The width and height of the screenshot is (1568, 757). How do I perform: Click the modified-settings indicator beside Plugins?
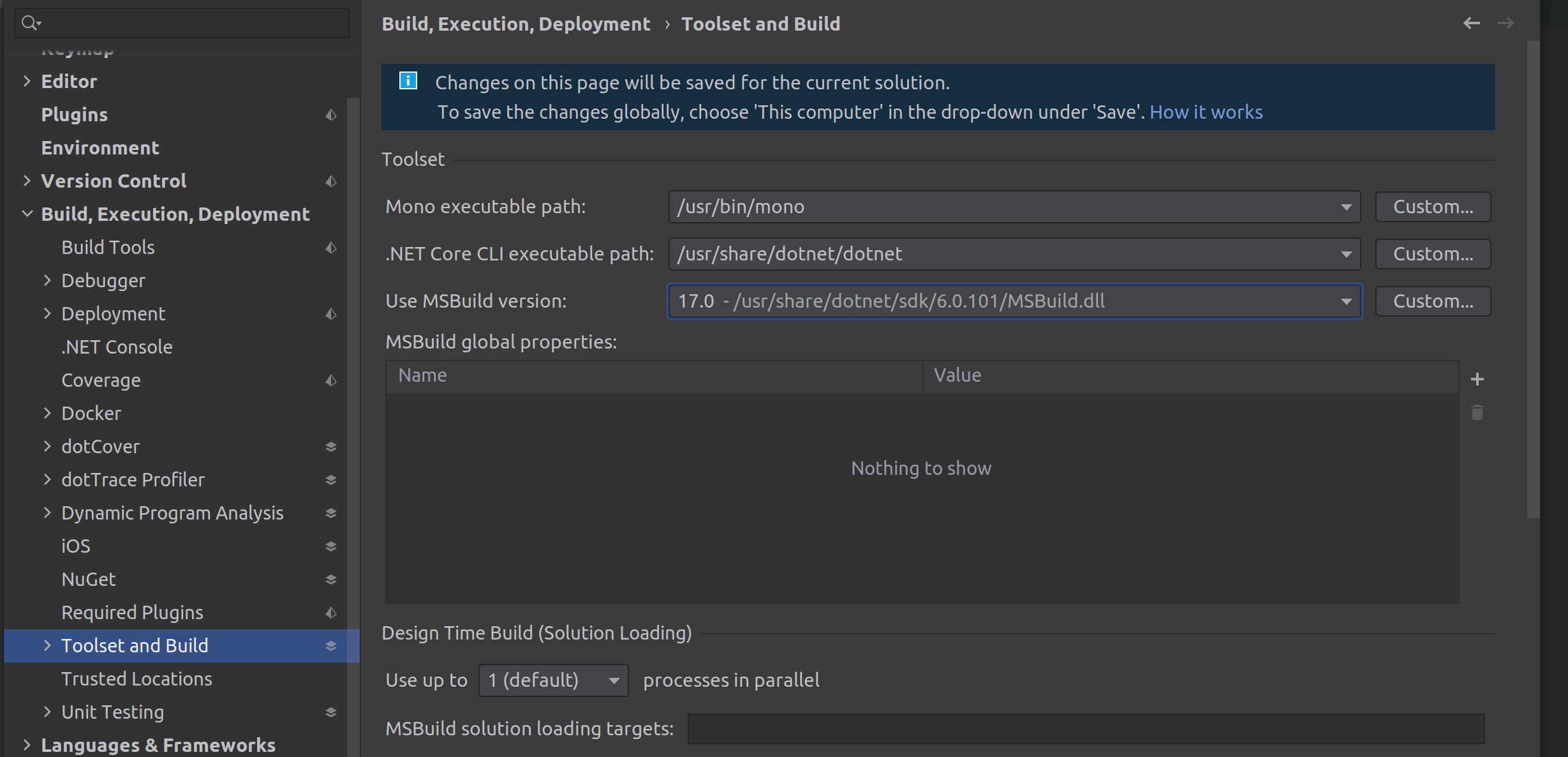331,115
